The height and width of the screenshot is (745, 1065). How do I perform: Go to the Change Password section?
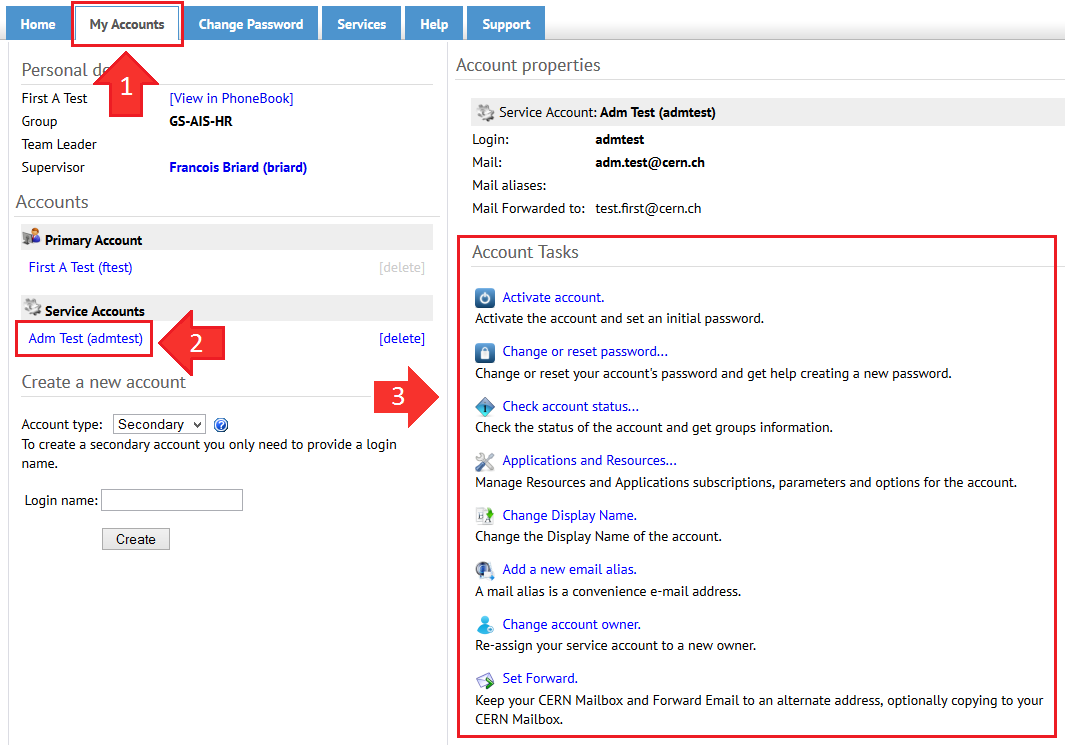pyautogui.click(x=250, y=22)
